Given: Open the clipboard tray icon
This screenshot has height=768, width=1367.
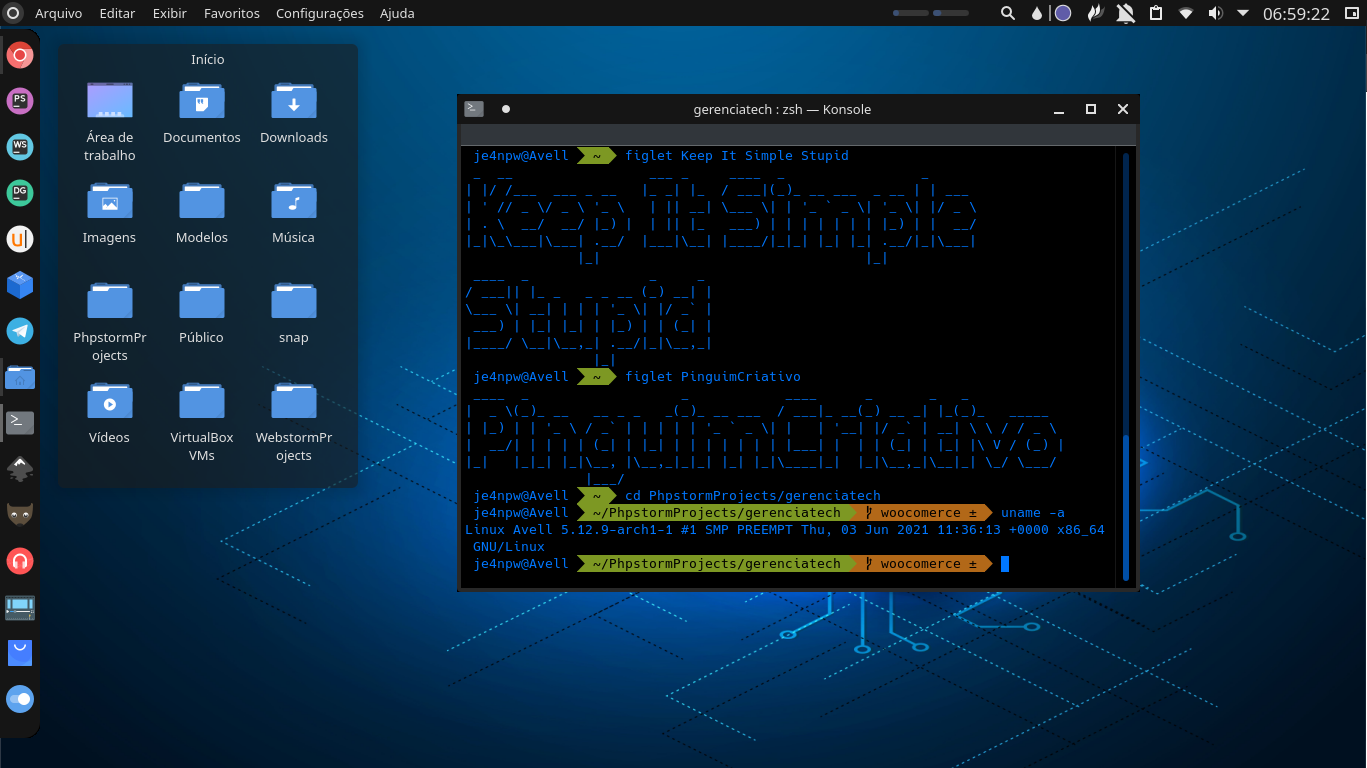Looking at the screenshot, I should coord(1155,13).
